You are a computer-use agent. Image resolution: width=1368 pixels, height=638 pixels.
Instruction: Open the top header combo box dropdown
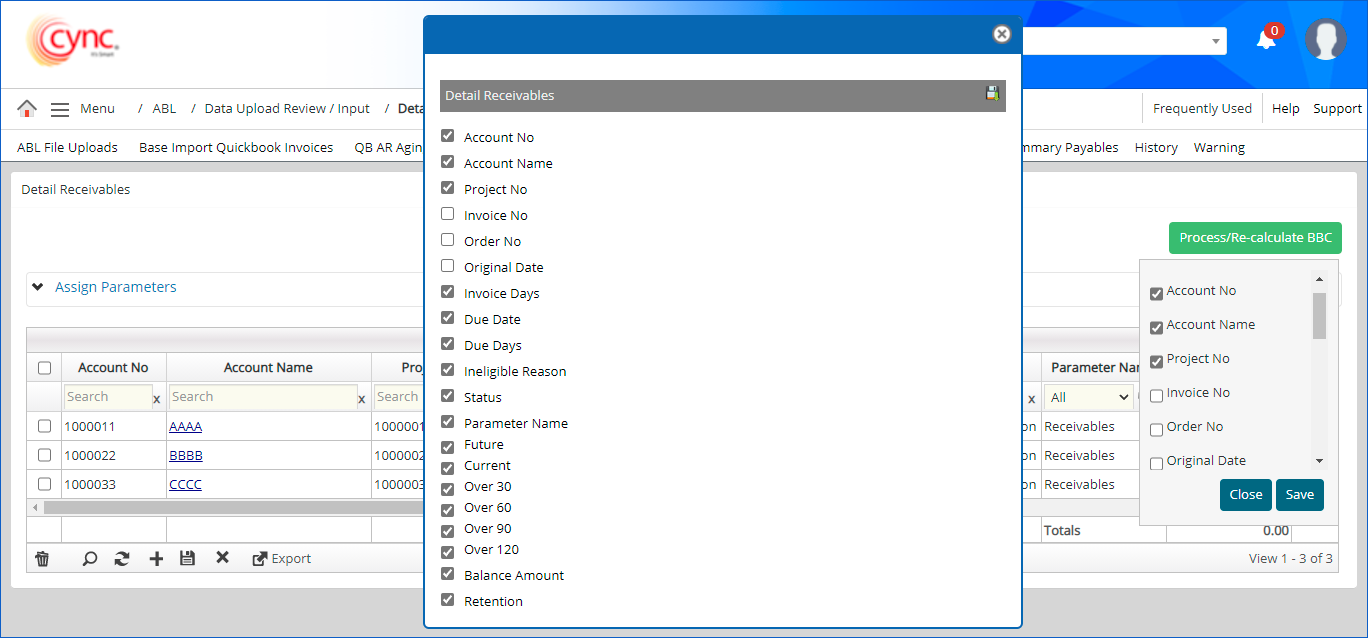(x=1216, y=41)
